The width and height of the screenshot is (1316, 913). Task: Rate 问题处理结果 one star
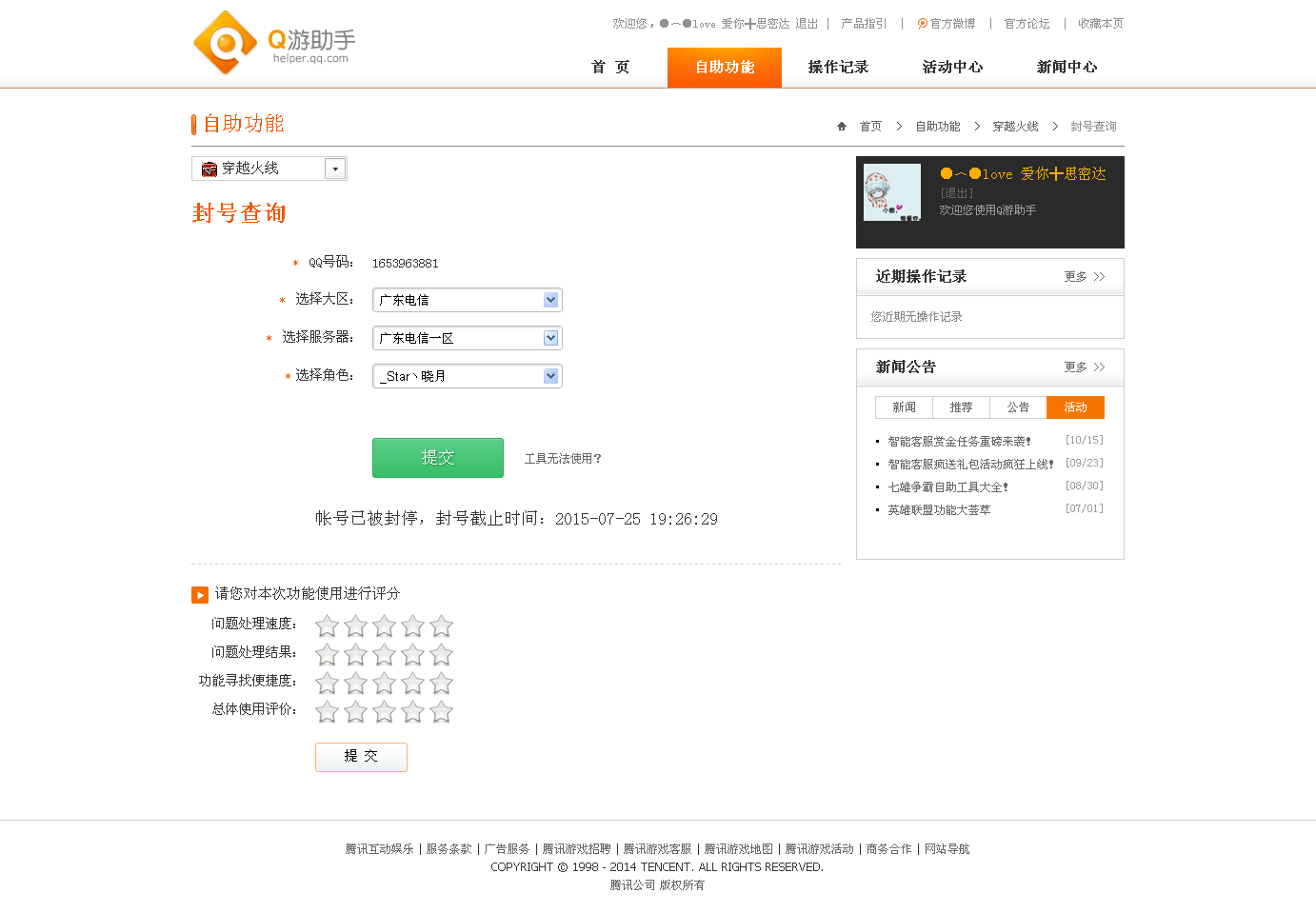point(327,654)
